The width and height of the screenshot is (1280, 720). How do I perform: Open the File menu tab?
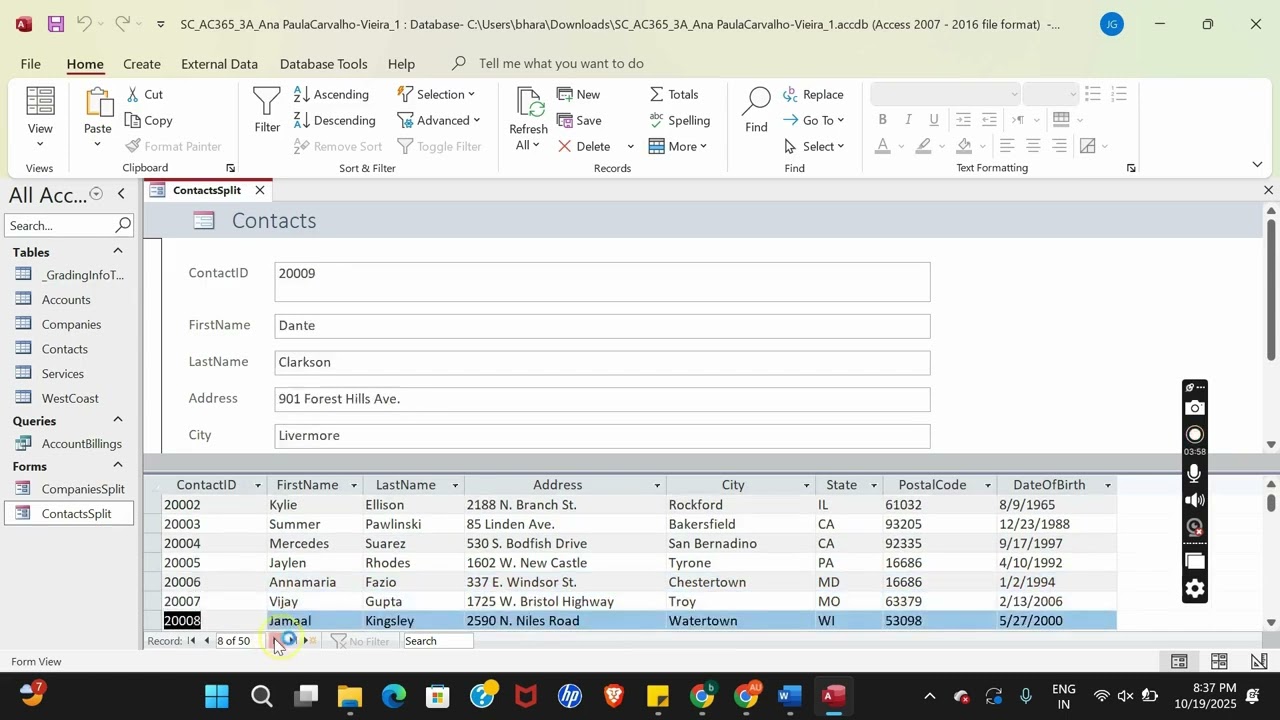point(31,63)
